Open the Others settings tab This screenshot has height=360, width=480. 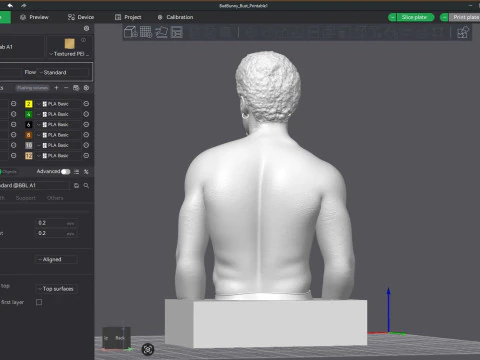click(55, 198)
